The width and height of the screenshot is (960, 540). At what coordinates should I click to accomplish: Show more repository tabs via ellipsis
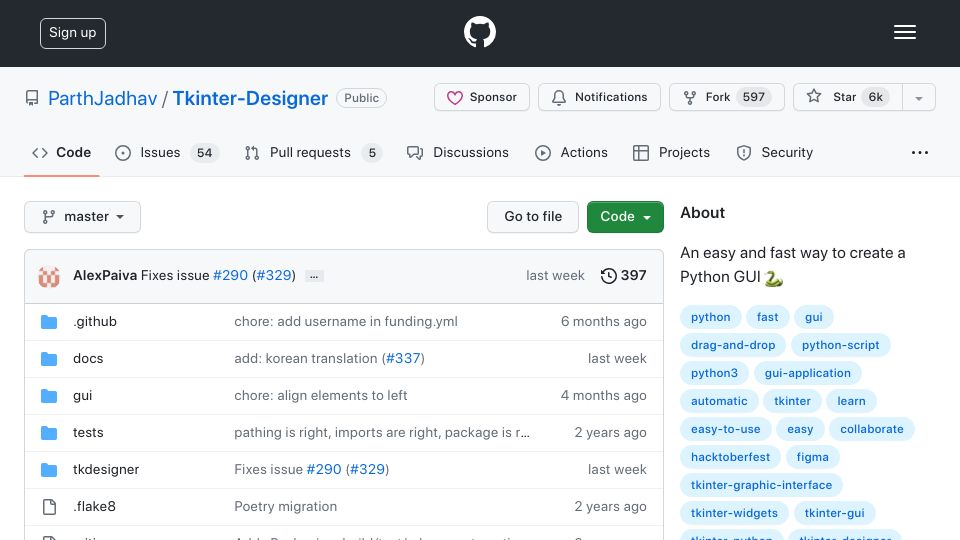point(920,152)
